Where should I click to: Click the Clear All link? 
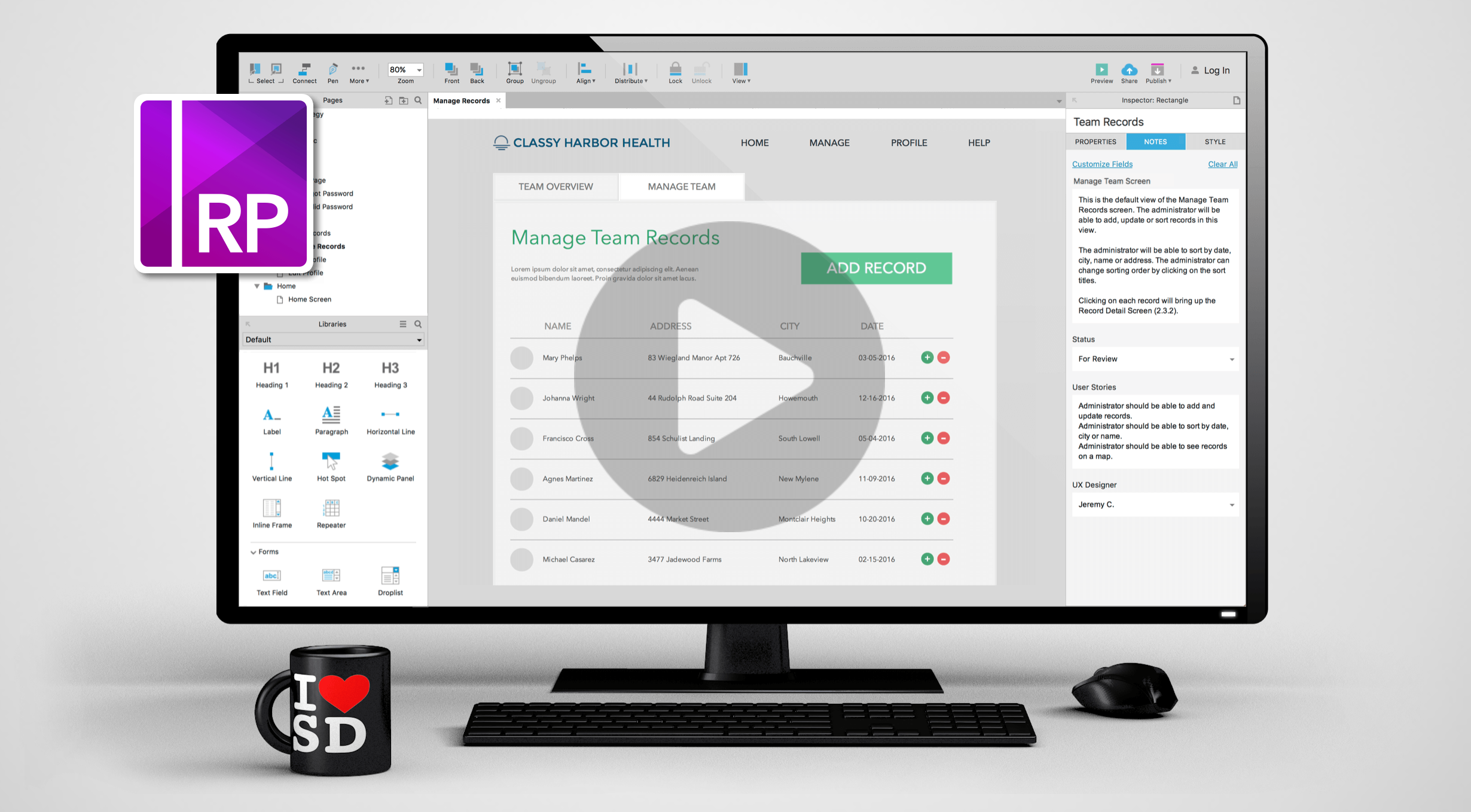coord(1222,164)
